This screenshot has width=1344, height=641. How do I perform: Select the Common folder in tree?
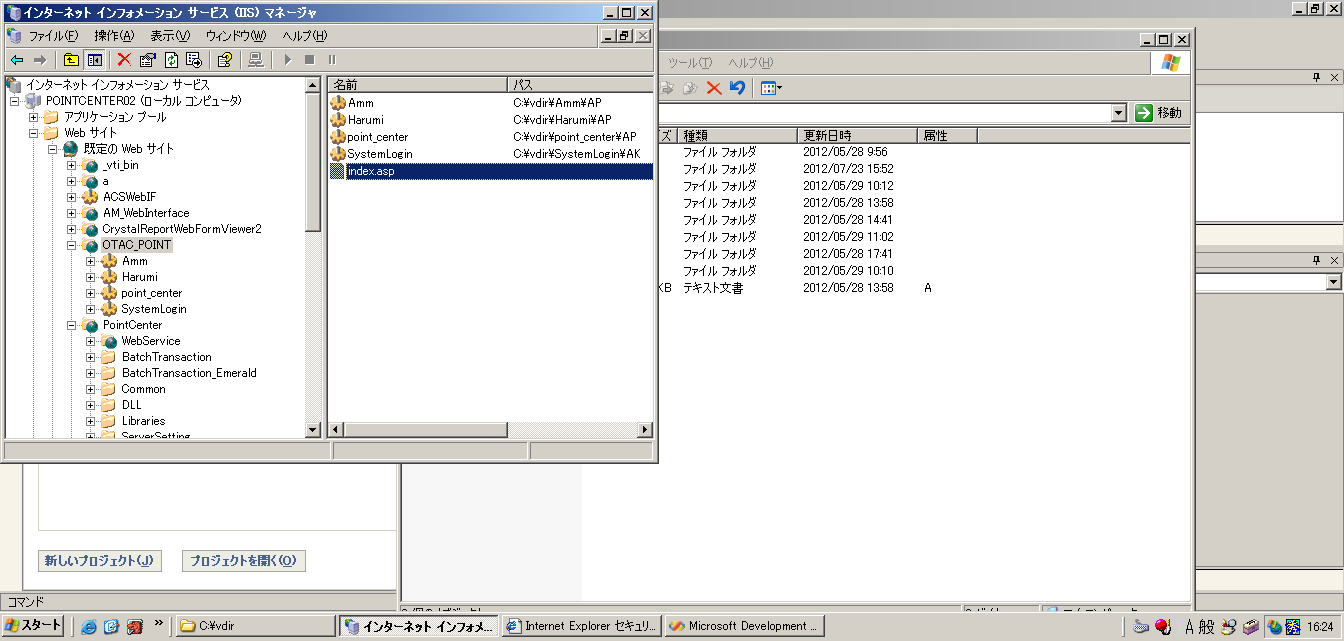coord(144,389)
